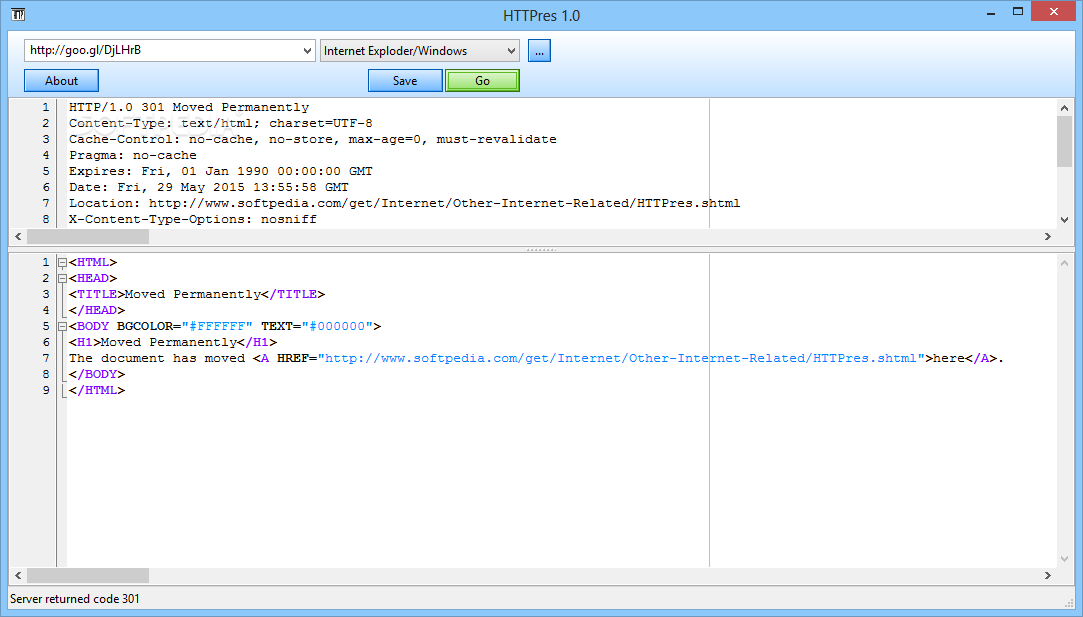This screenshot has width=1083, height=617.
Task: Click the '</BODY>' closing tag line
Action: click(97, 374)
